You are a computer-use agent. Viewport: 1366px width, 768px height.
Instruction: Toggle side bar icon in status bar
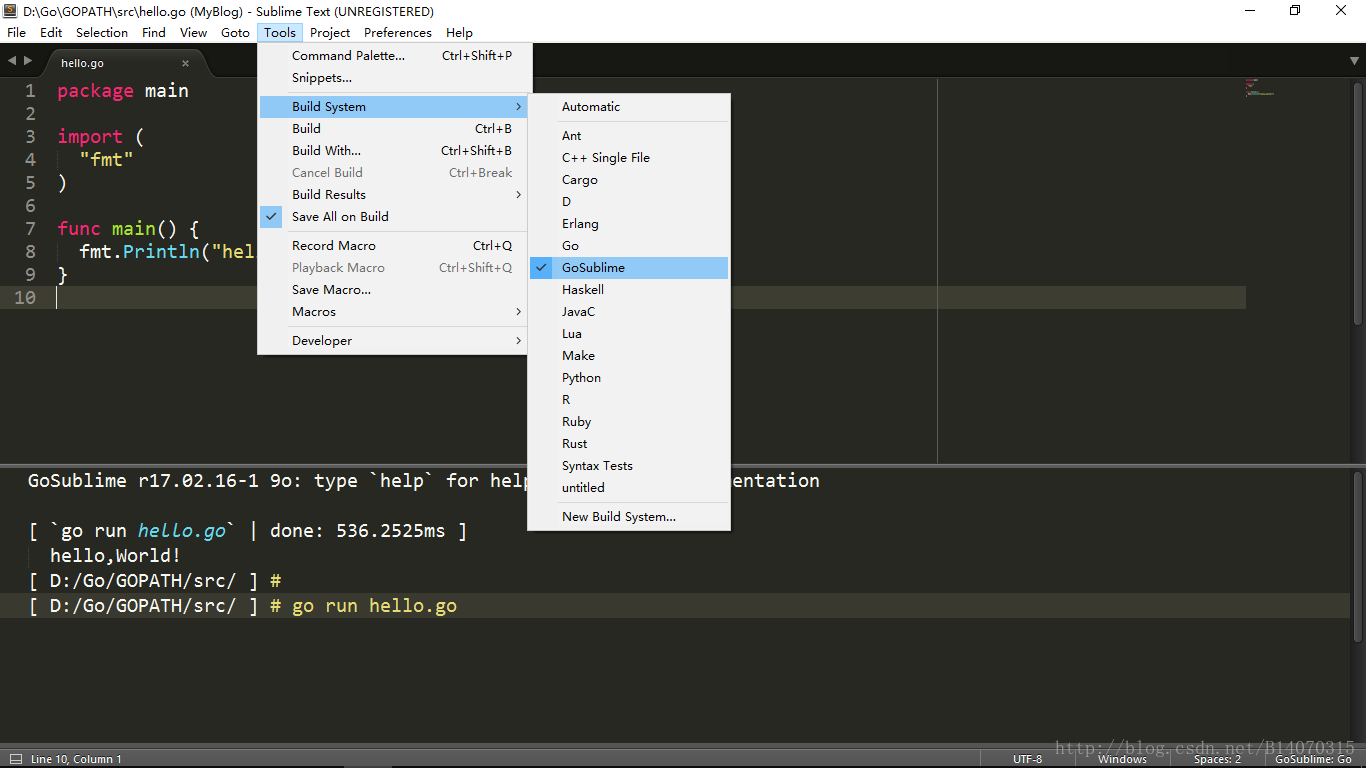pos(15,759)
